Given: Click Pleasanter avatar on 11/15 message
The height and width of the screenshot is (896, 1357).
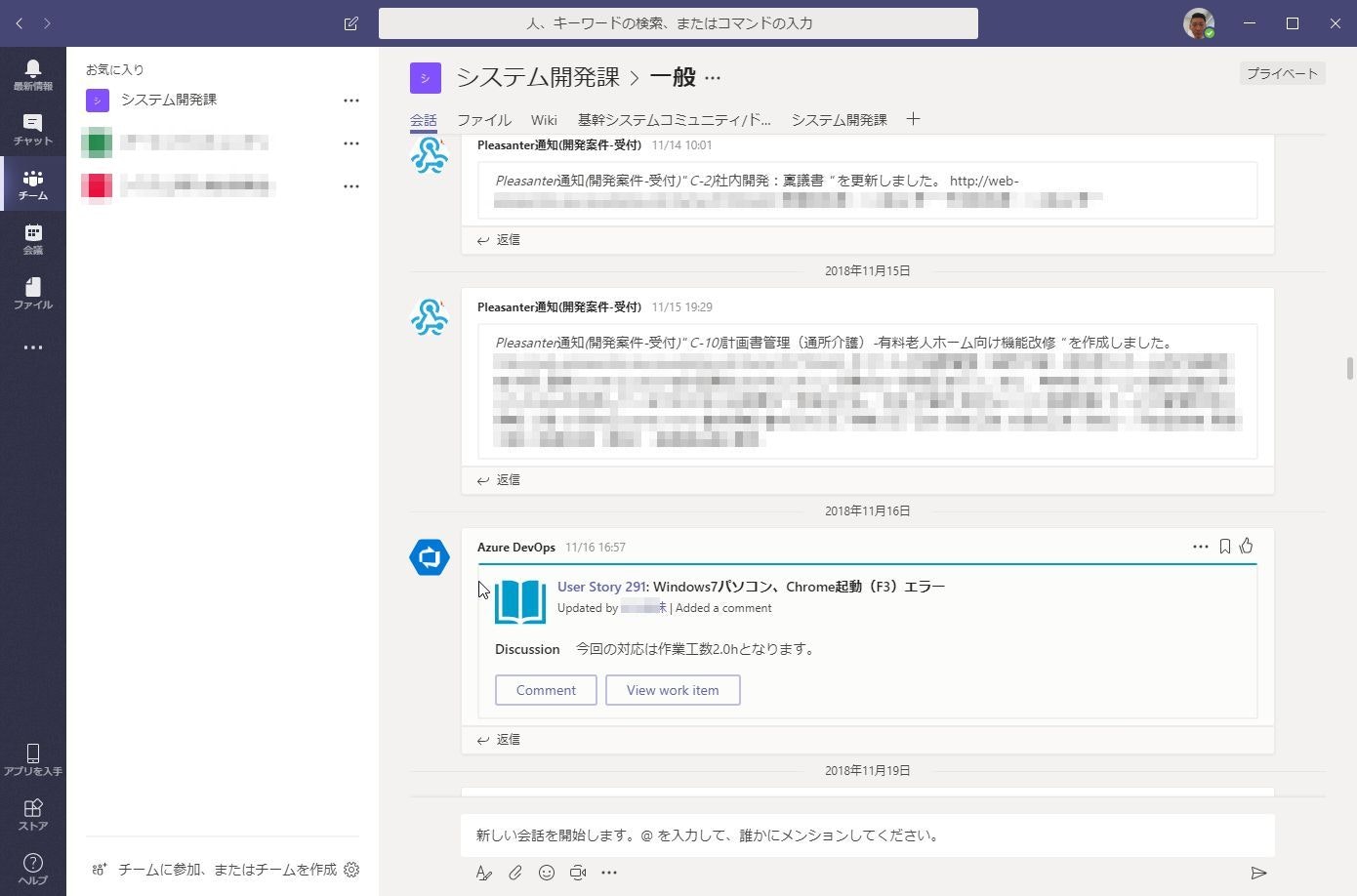Looking at the screenshot, I should tap(429, 317).
